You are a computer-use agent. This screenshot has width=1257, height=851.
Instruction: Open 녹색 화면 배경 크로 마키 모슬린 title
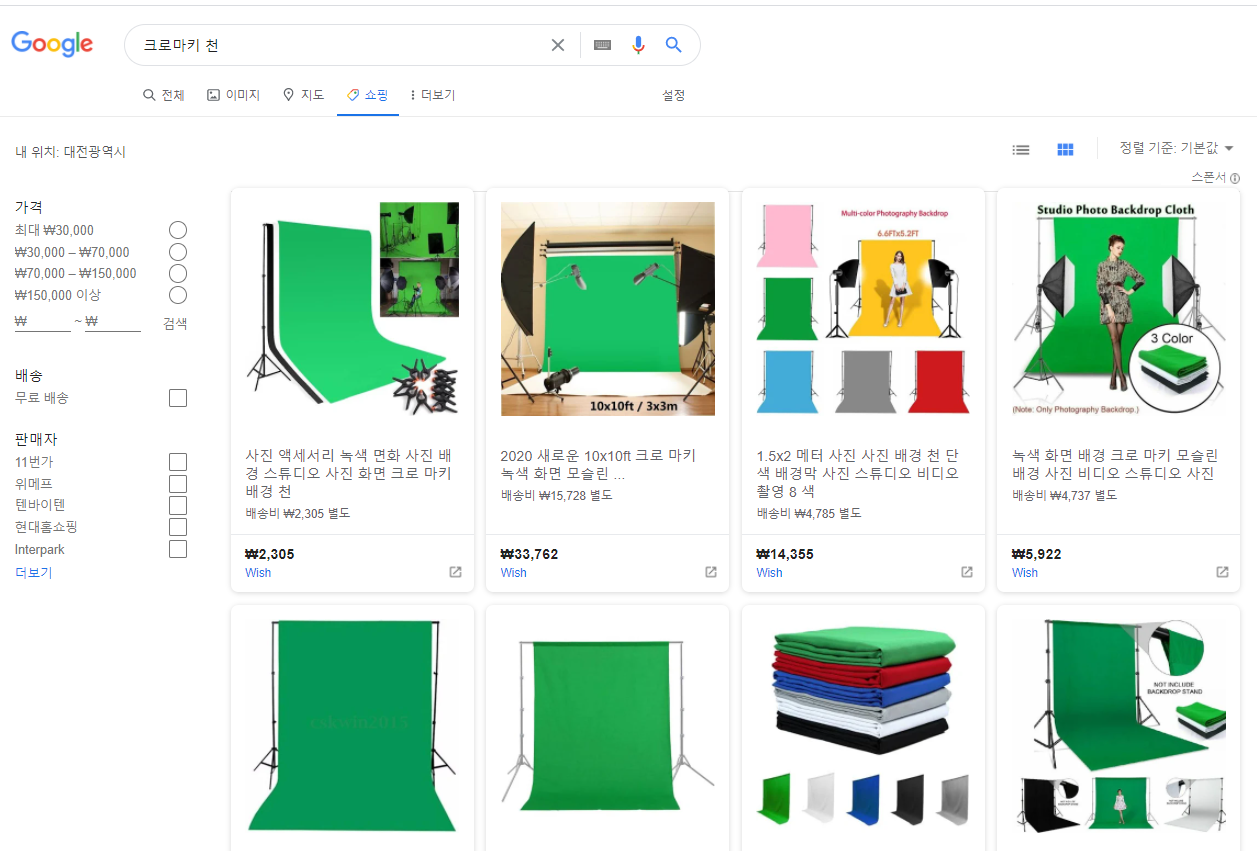click(1114, 464)
